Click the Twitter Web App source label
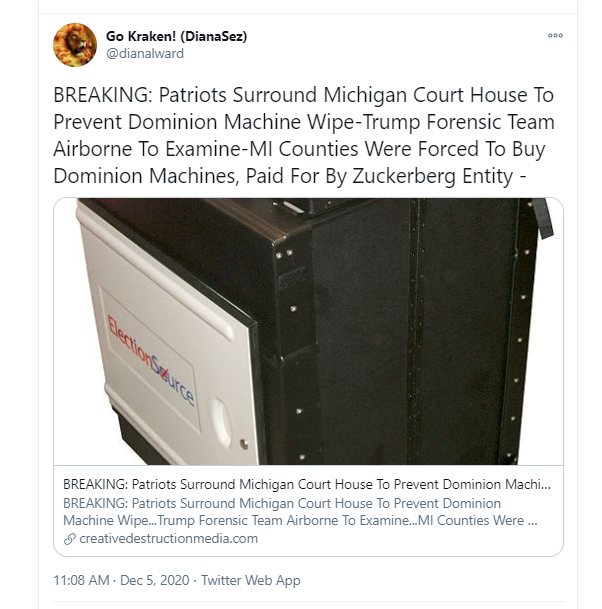602x609 pixels. point(251,580)
